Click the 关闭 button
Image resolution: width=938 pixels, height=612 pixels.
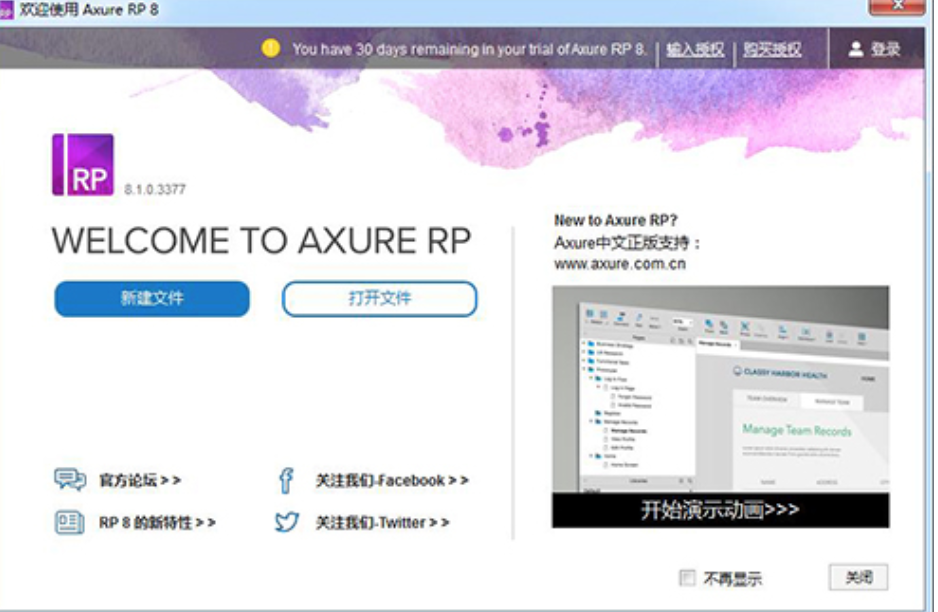coord(858,577)
